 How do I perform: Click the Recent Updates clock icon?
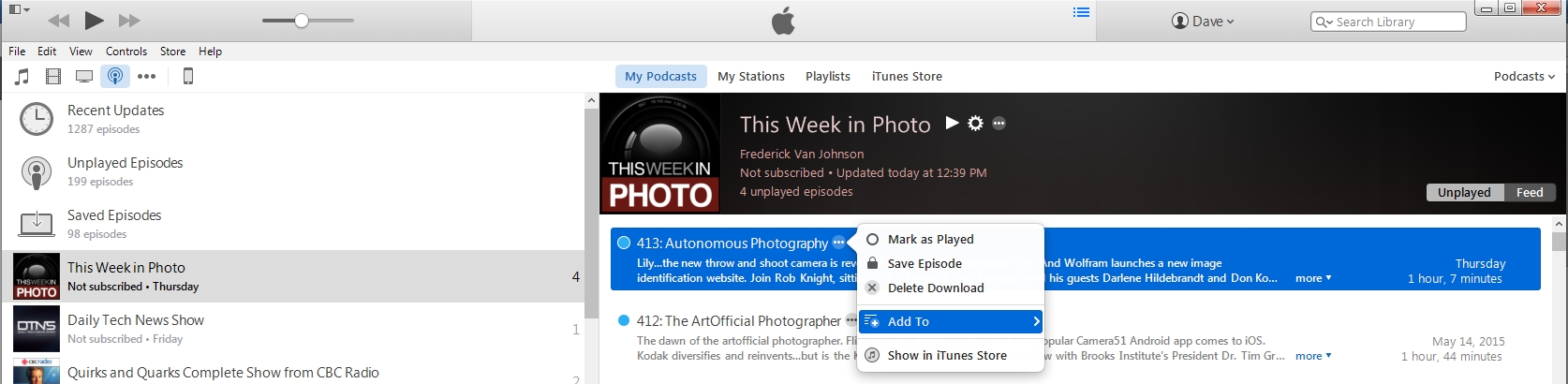pos(37,119)
